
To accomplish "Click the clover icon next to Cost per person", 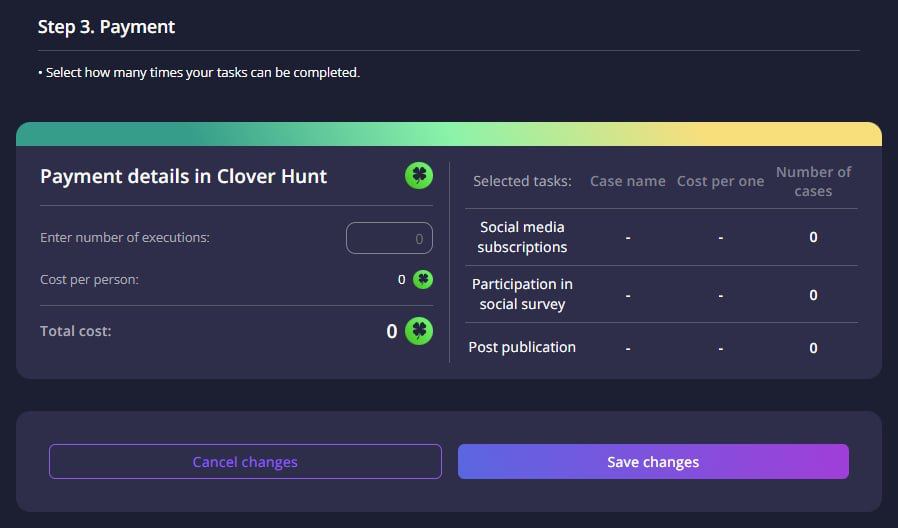I will tap(424, 279).
